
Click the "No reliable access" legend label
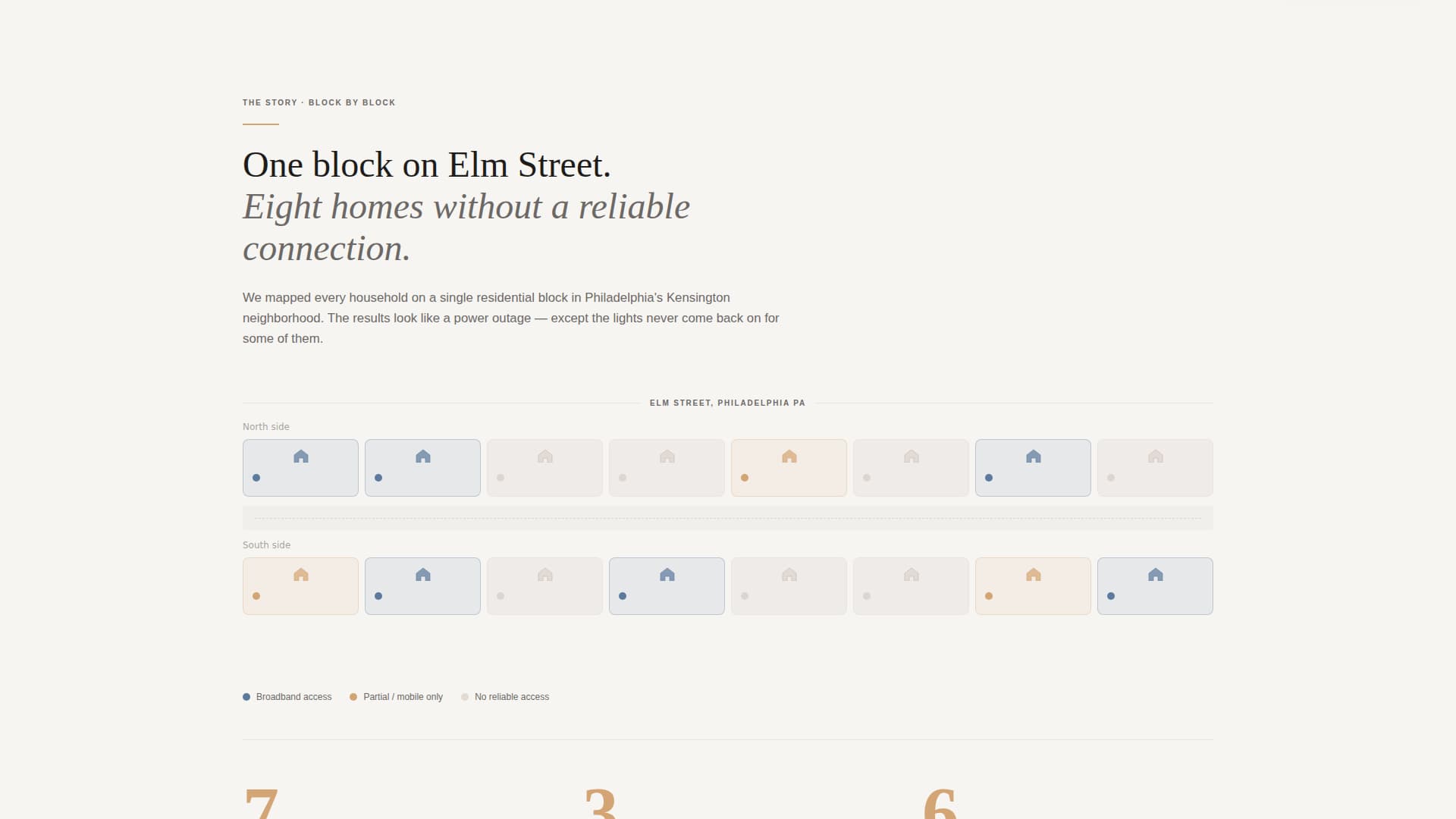(x=512, y=697)
